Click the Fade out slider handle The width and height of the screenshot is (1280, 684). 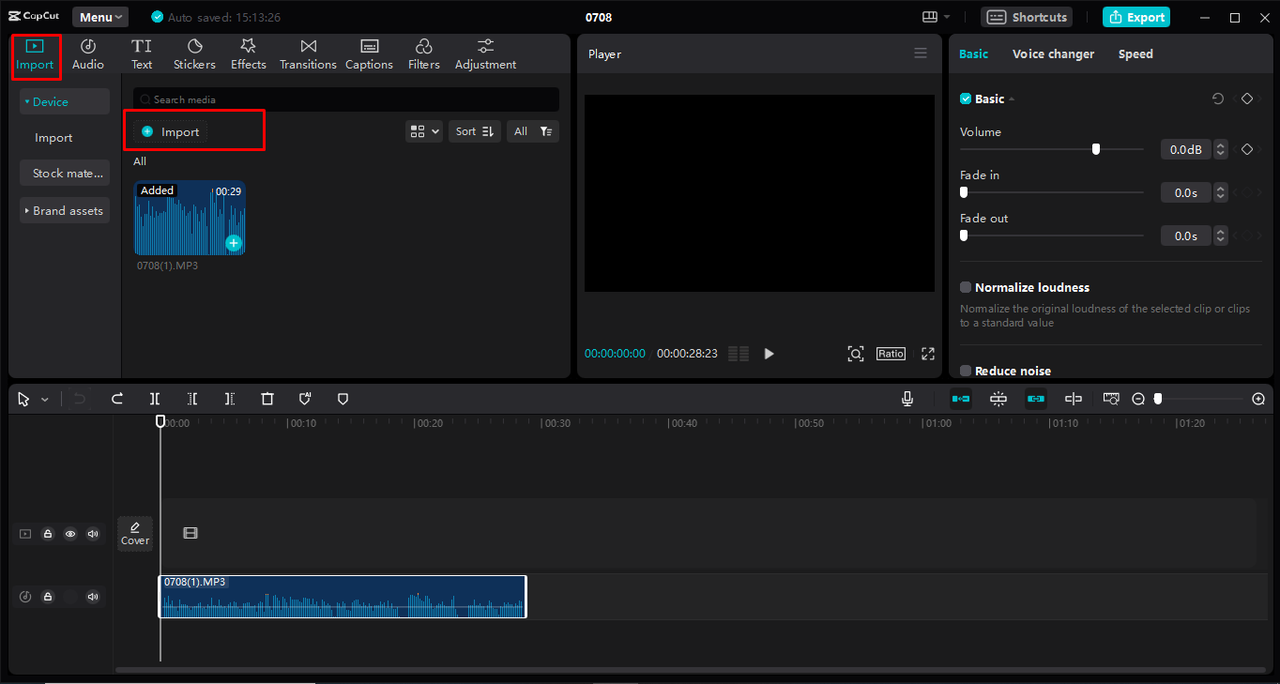pos(964,235)
